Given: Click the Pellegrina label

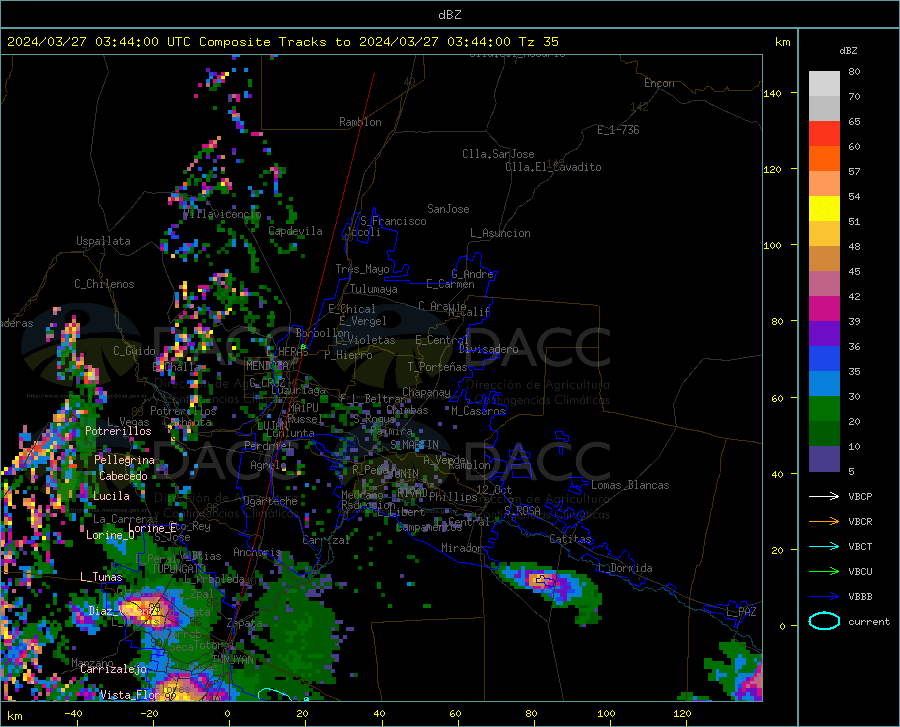Looking at the screenshot, I should [124, 460].
